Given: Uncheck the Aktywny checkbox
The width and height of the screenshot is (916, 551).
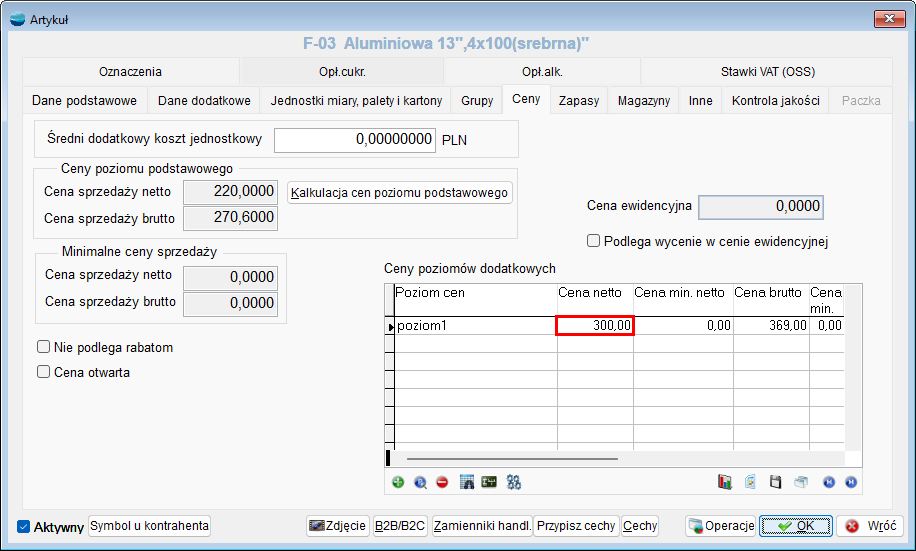Looking at the screenshot, I should coord(24,527).
